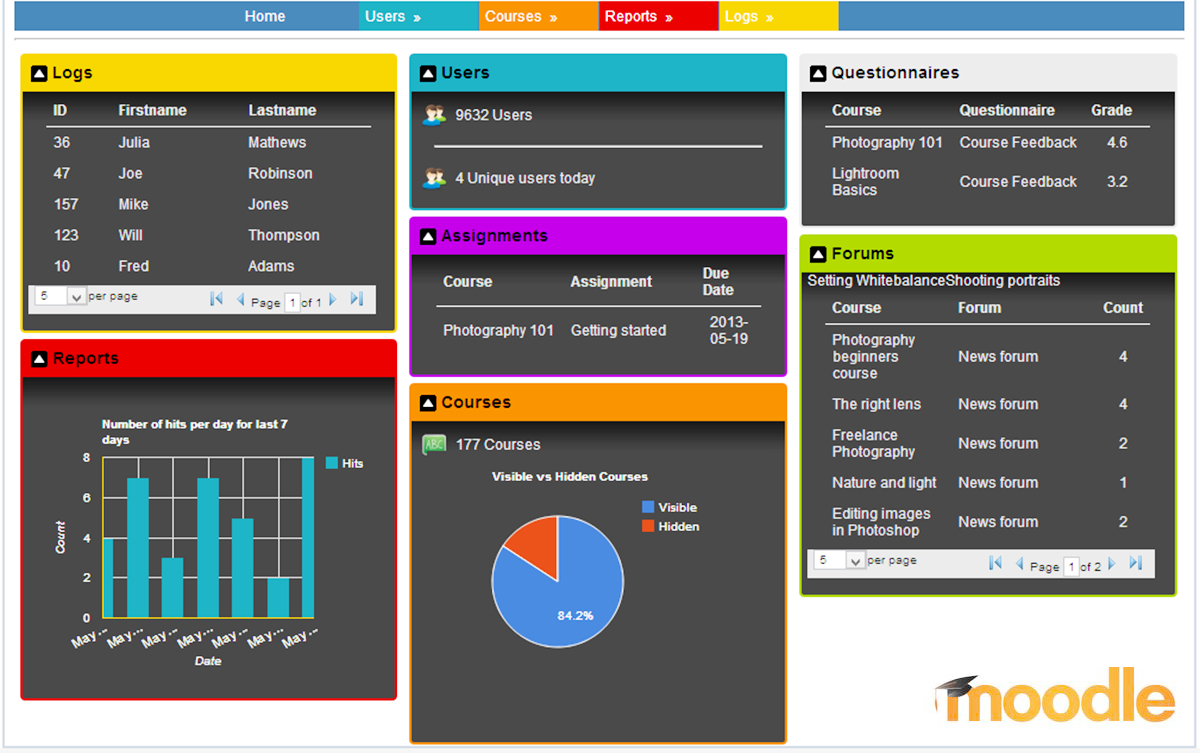
Task: Click previous page arrow in Logs pagination
Action: tap(239, 297)
